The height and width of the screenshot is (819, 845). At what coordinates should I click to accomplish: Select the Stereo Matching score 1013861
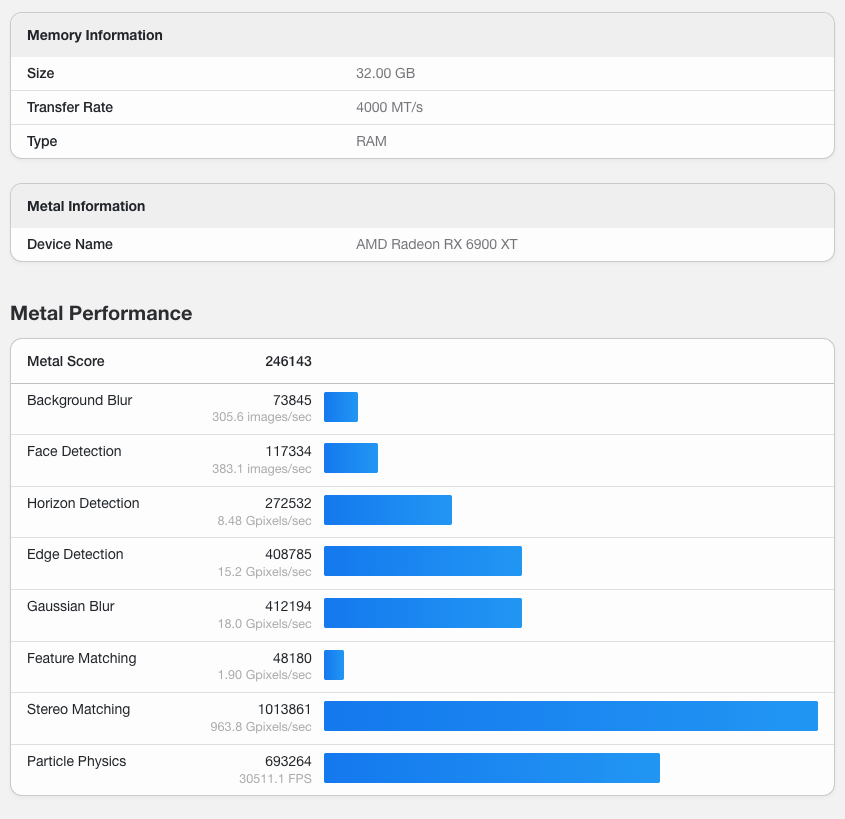coord(284,709)
